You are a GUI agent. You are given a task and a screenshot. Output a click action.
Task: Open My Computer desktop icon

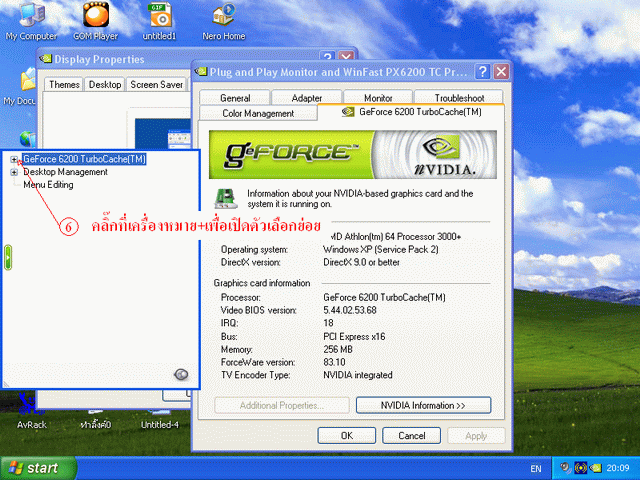click(31, 20)
